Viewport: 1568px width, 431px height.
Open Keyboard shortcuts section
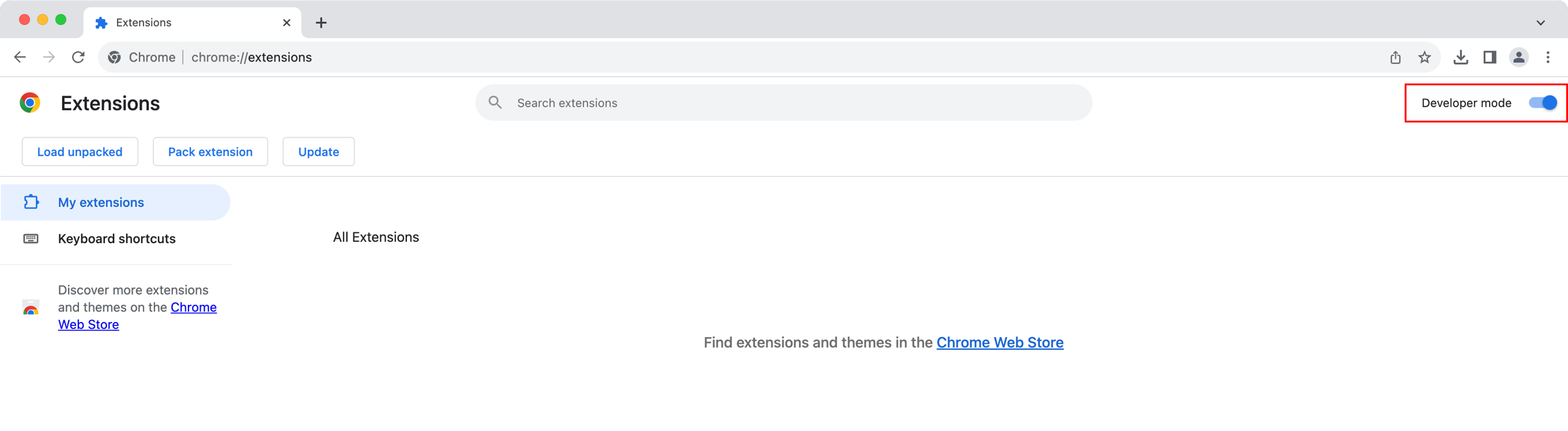click(x=116, y=239)
